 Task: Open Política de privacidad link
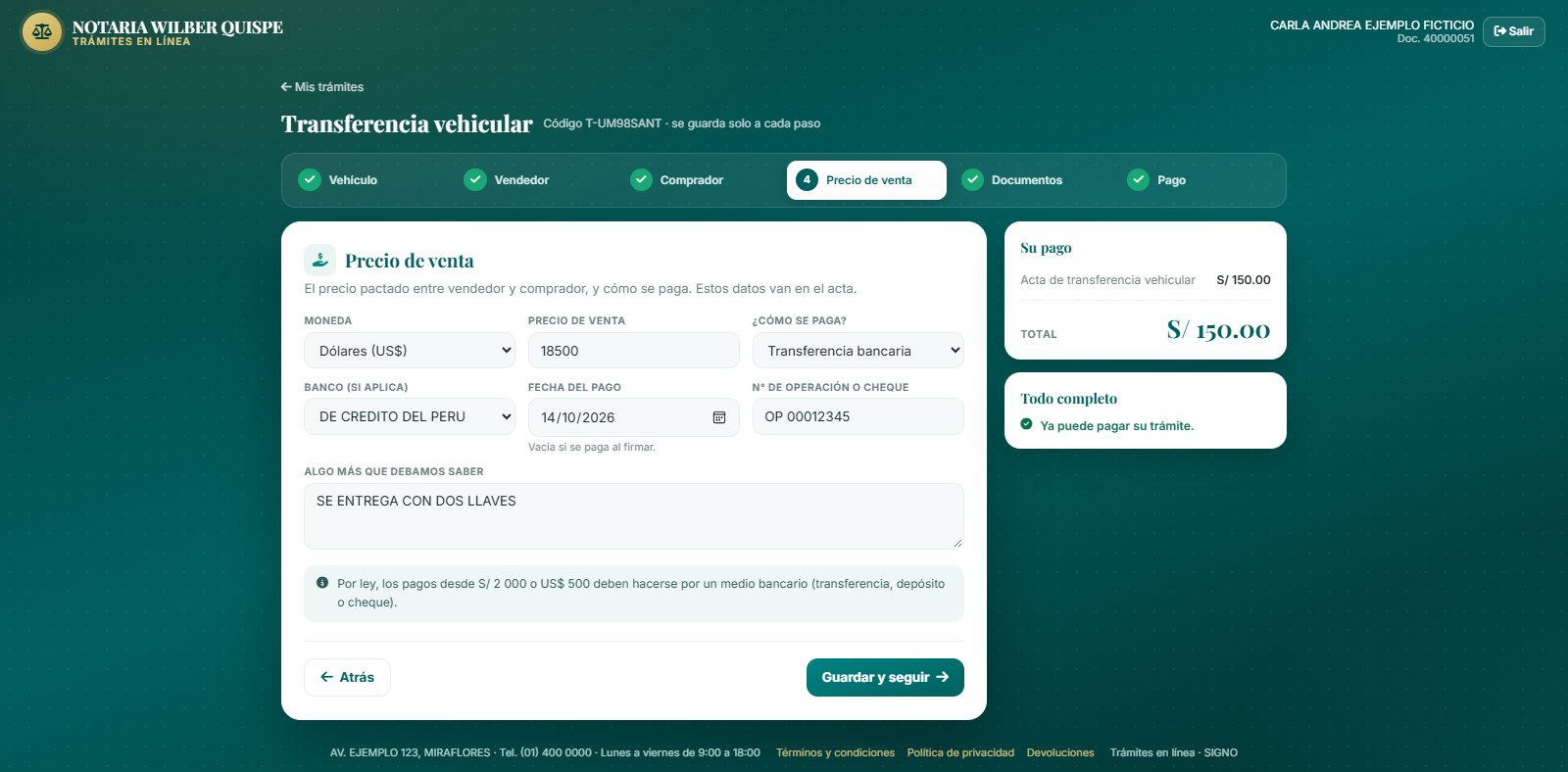coord(960,752)
